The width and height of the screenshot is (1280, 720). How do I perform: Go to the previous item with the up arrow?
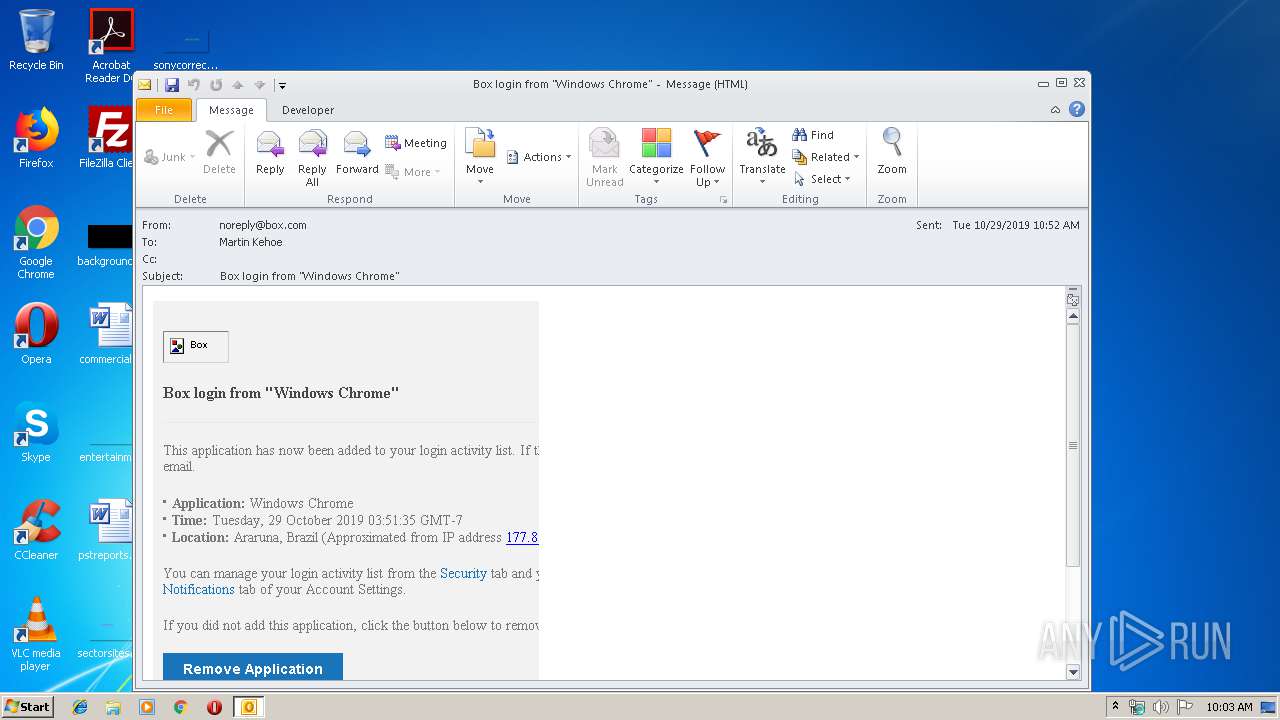(x=238, y=85)
